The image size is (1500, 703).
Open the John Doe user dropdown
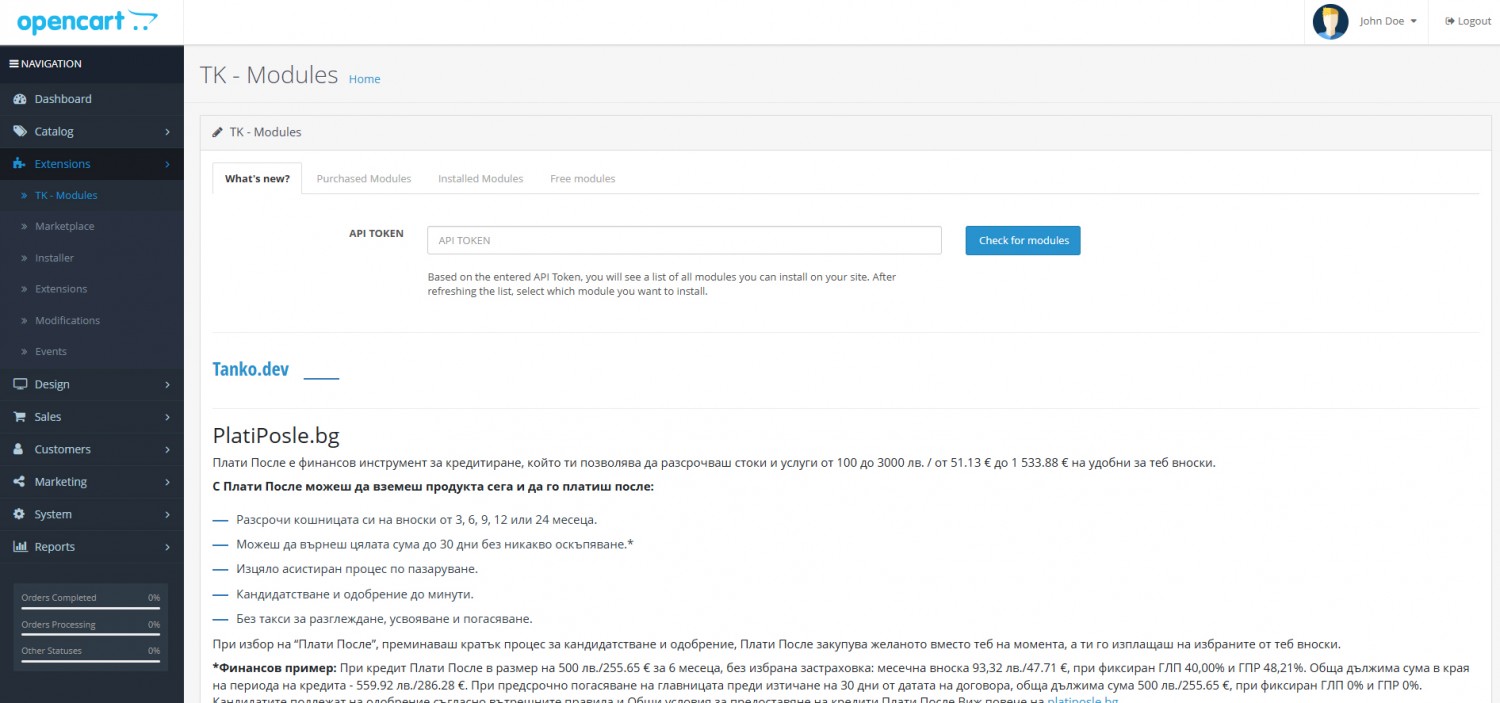pyautogui.click(x=1388, y=22)
